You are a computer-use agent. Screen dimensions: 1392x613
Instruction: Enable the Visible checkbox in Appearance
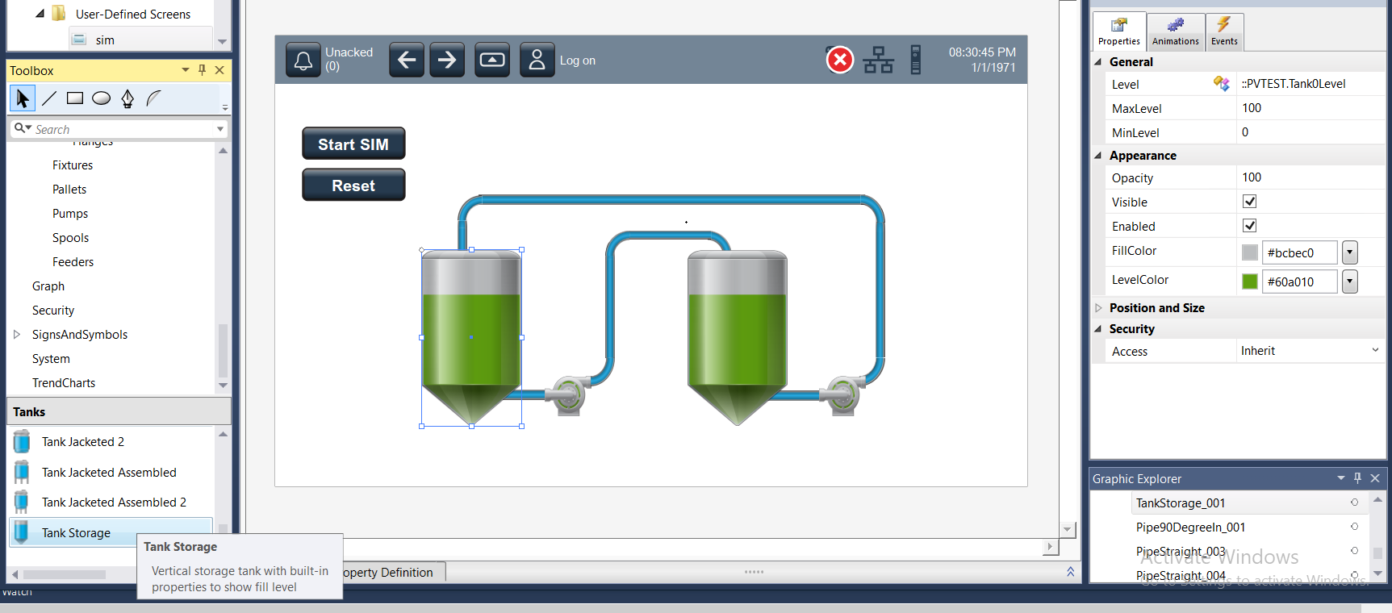[1248, 201]
